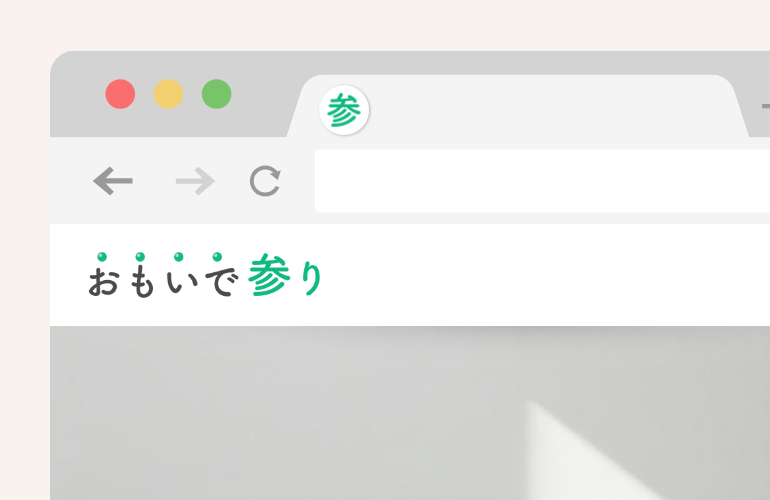This screenshot has height=500, width=770.
Task: Click the green 参 kanji in the logo
Action: [x=269, y=275]
